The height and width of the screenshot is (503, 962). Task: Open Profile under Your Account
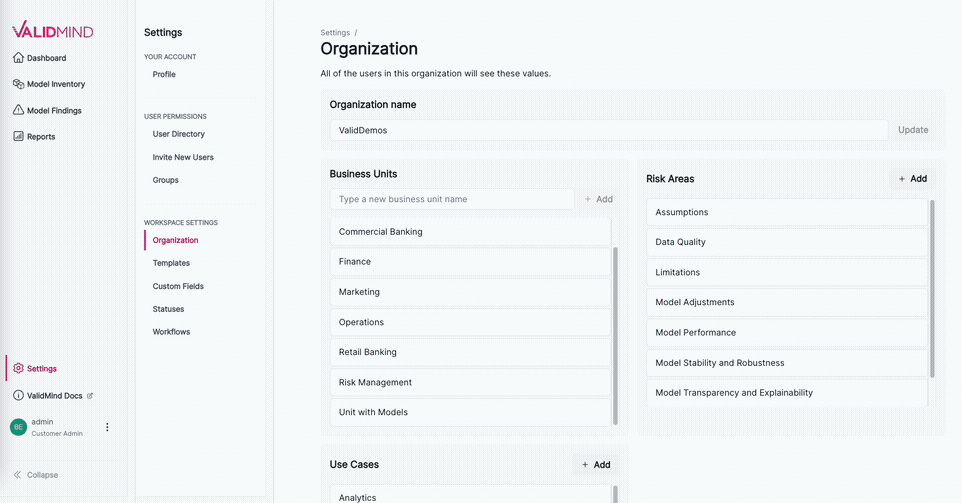pos(164,74)
